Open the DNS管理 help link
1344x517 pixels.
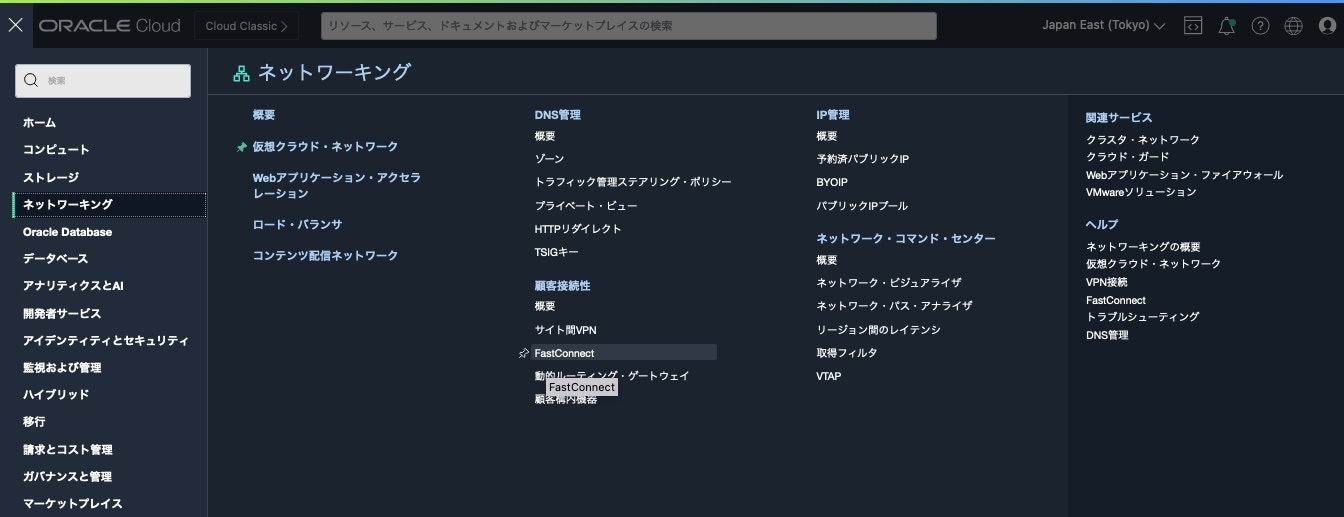1107,335
